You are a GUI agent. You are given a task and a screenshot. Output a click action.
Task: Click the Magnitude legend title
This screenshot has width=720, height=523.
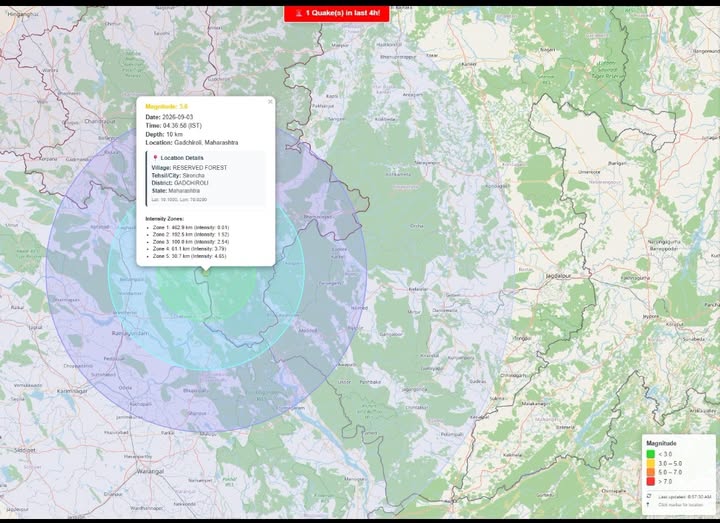click(661, 444)
